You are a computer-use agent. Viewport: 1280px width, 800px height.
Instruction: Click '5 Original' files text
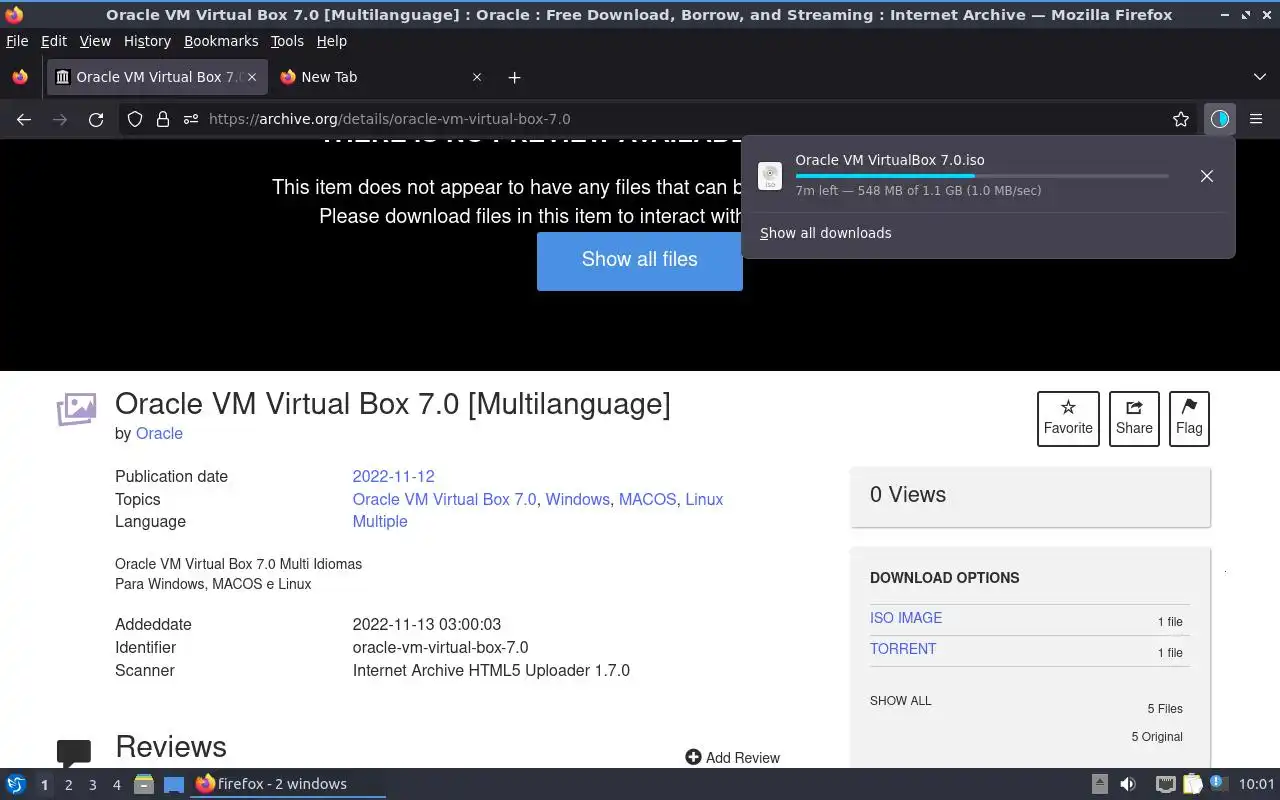point(1157,737)
